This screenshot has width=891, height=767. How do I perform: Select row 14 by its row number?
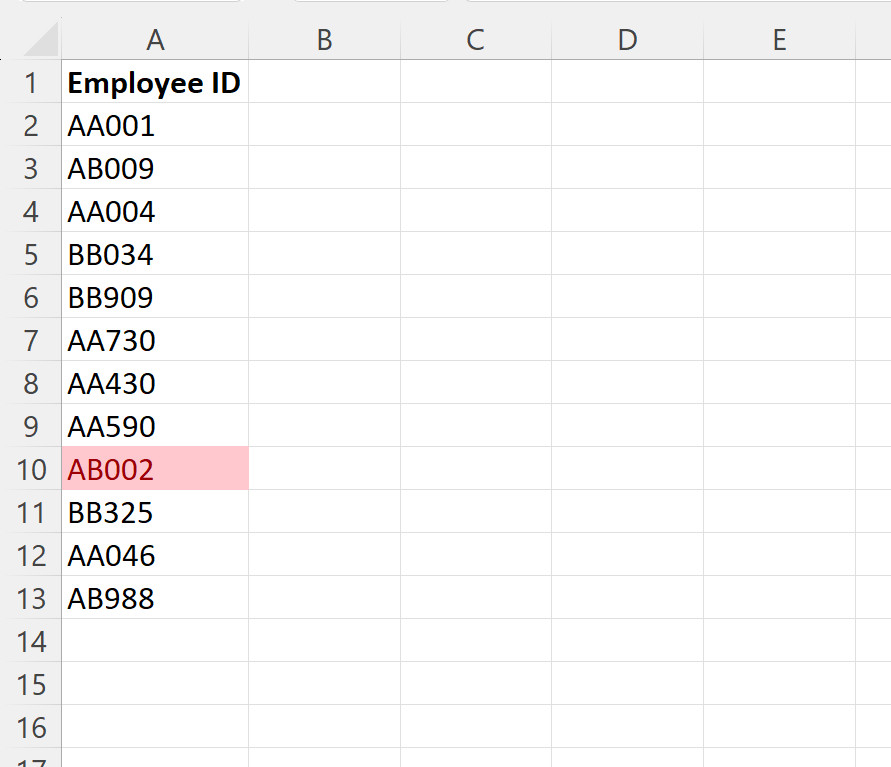click(33, 641)
